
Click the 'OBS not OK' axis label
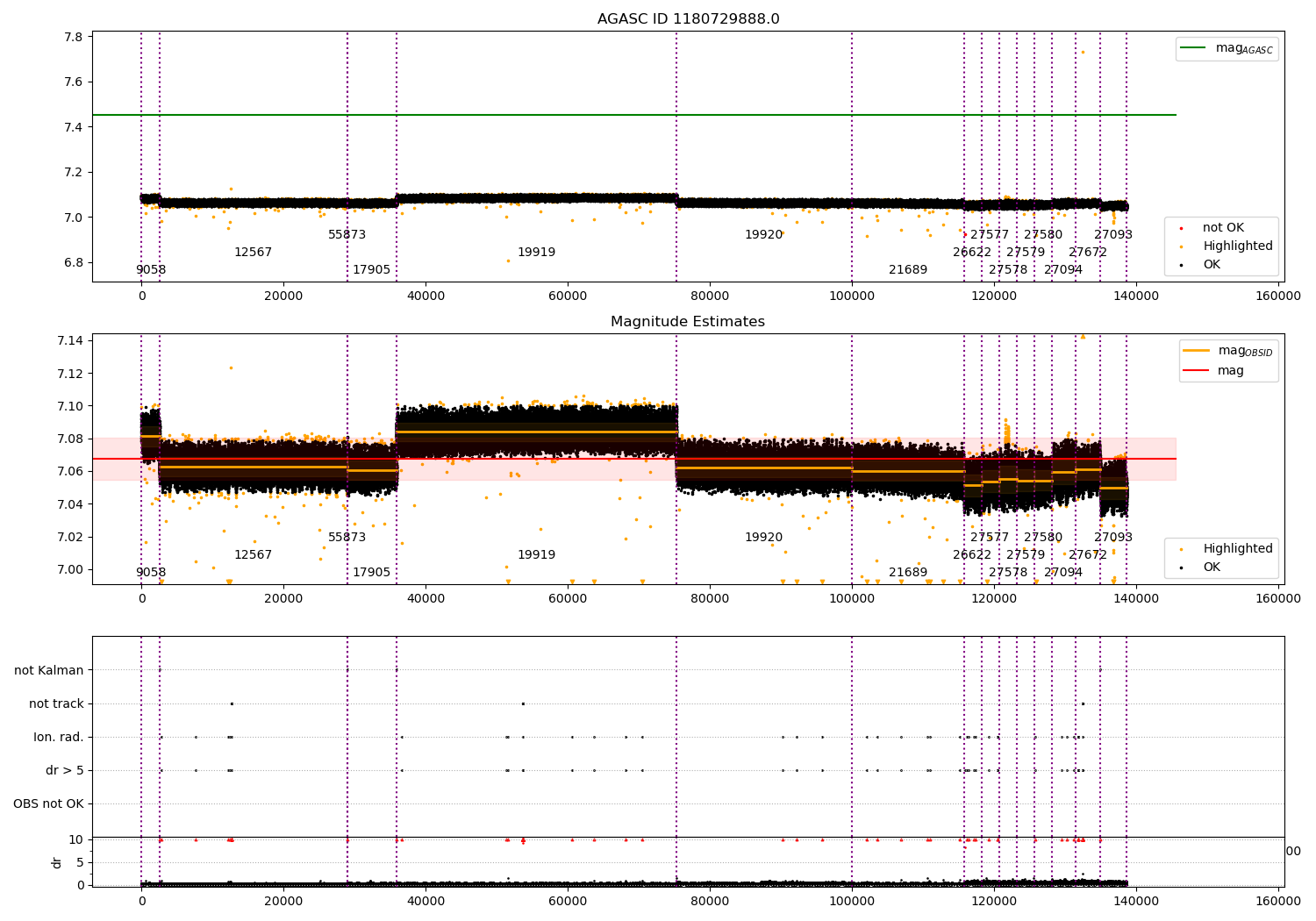(x=48, y=804)
